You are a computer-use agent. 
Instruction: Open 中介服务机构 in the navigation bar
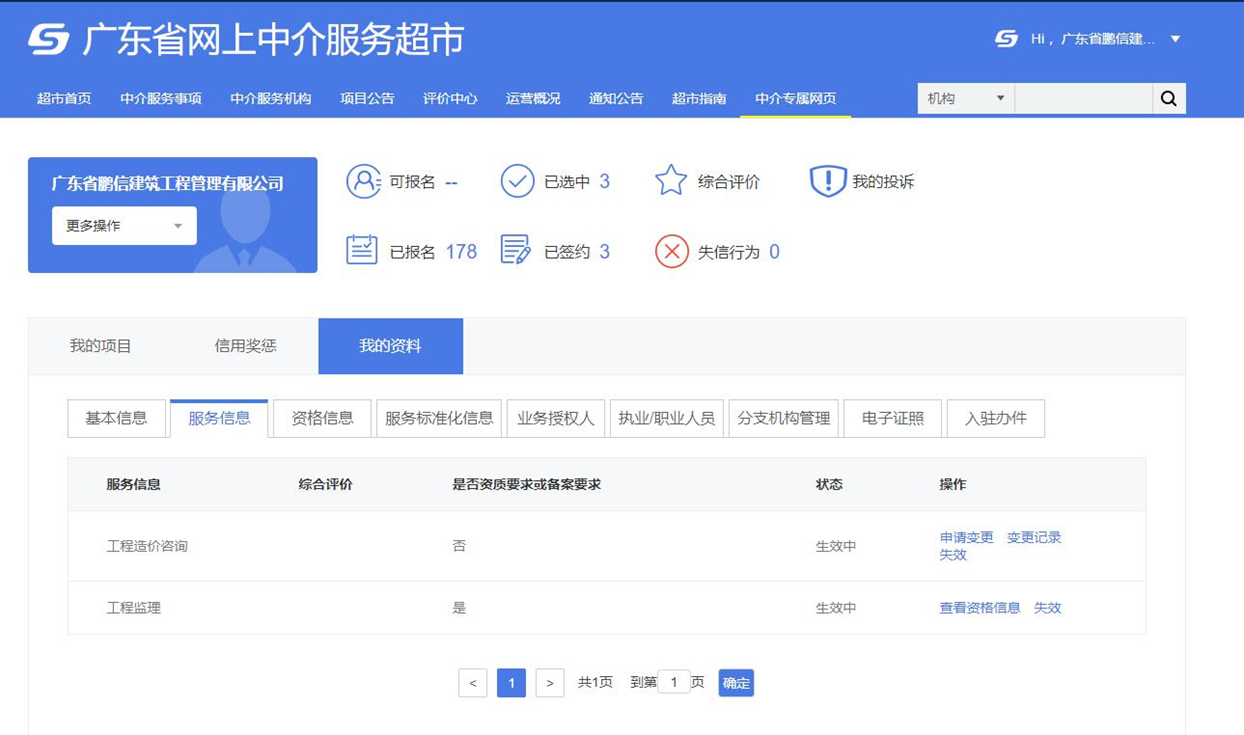point(271,98)
